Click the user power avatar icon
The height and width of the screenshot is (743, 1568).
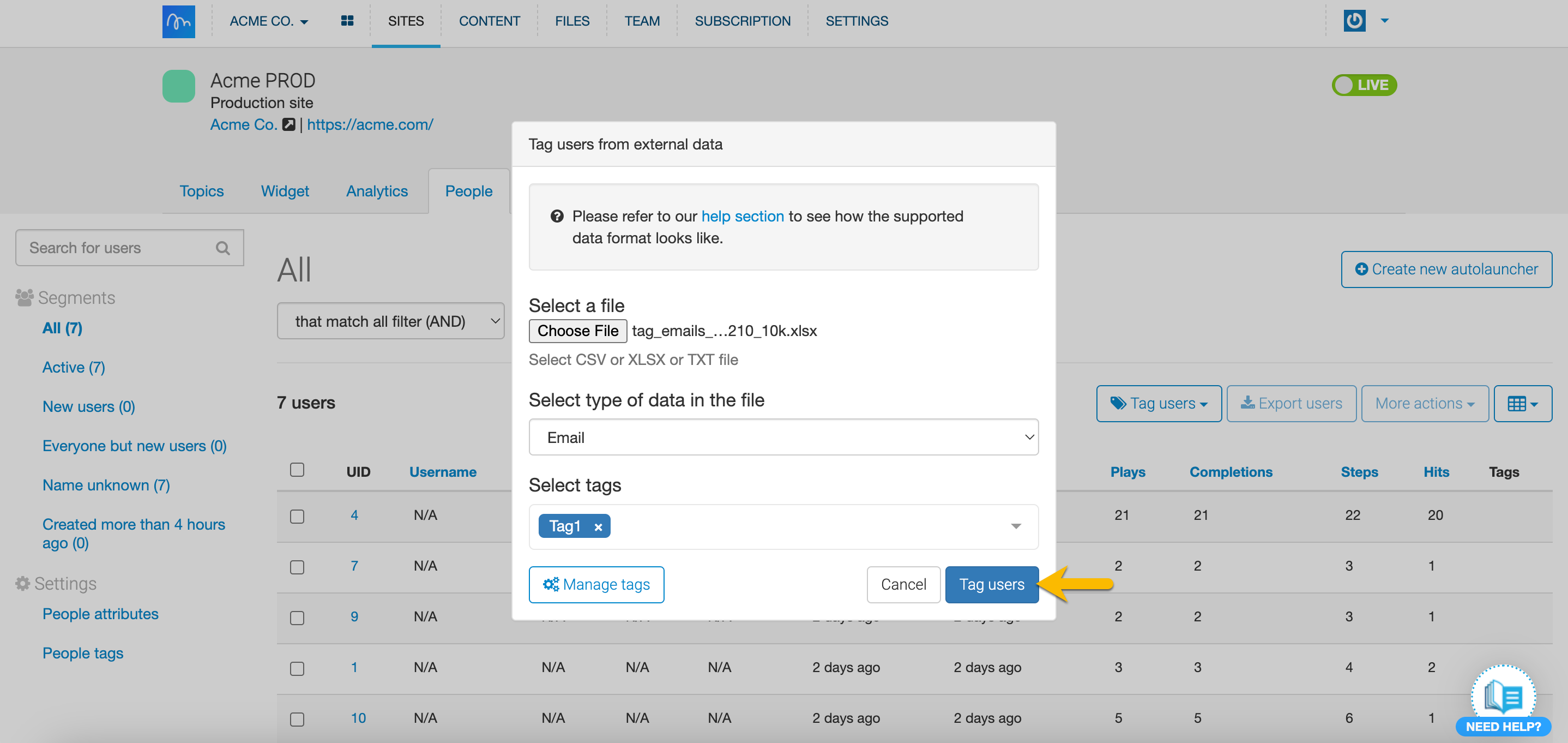[x=1354, y=21]
